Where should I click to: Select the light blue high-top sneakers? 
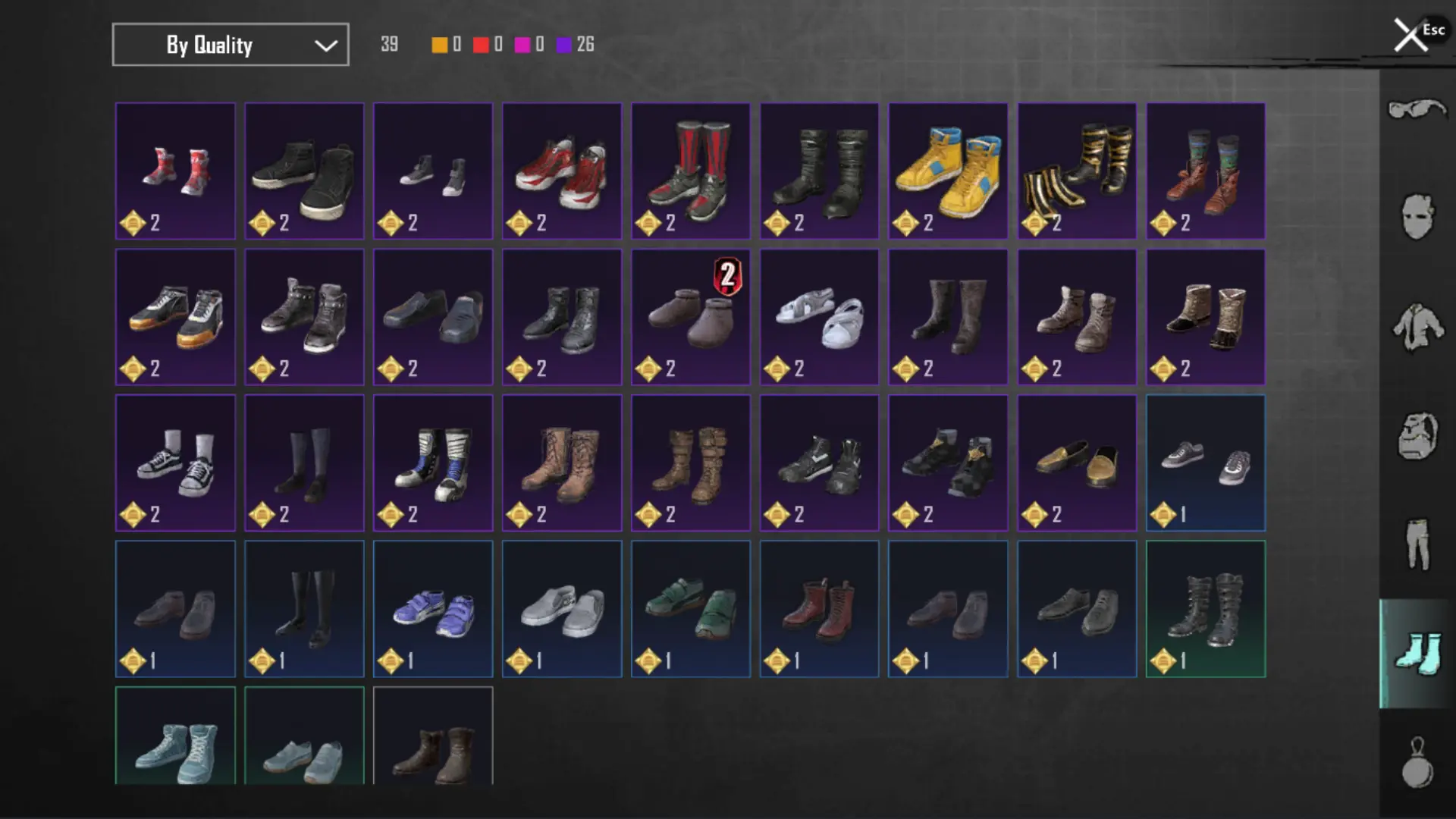pyautogui.click(x=175, y=736)
